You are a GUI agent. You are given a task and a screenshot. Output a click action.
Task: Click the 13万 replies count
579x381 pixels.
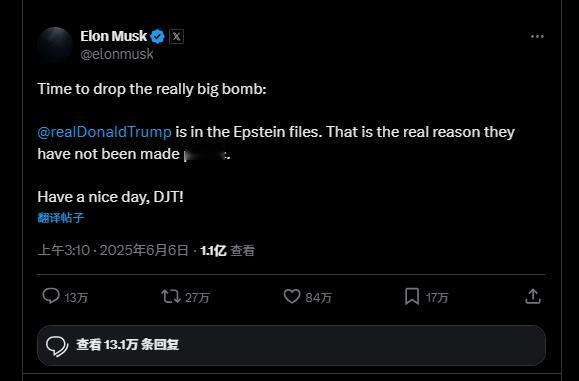(x=76, y=298)
